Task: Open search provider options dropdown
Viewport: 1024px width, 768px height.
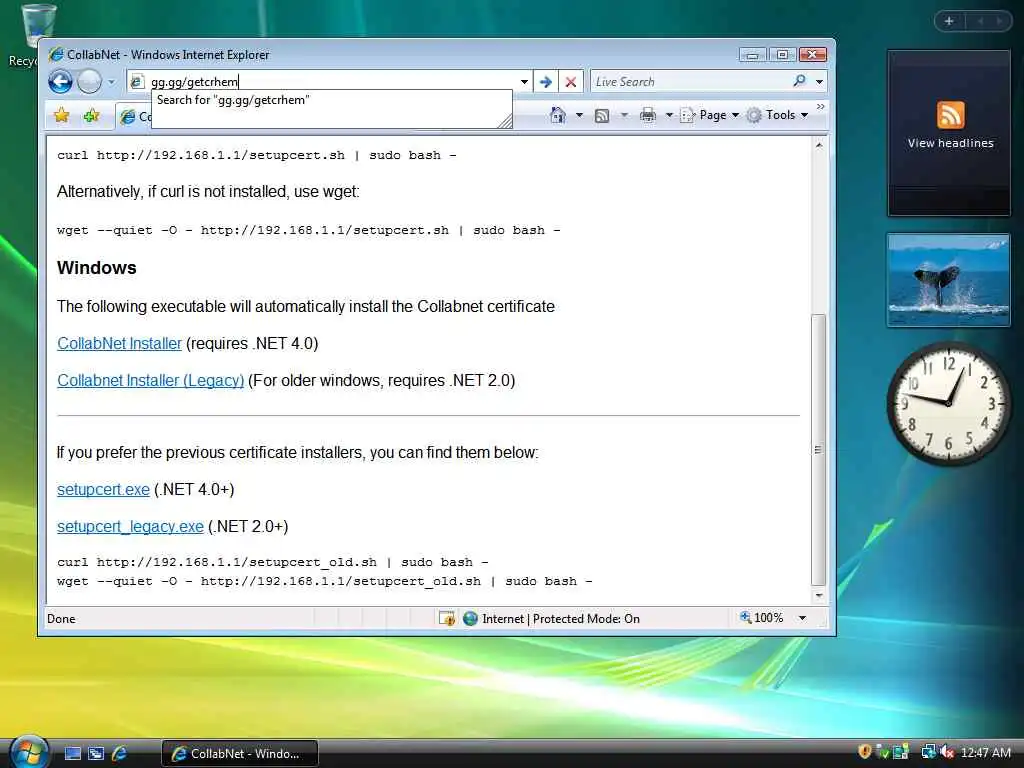Action: 820,82
